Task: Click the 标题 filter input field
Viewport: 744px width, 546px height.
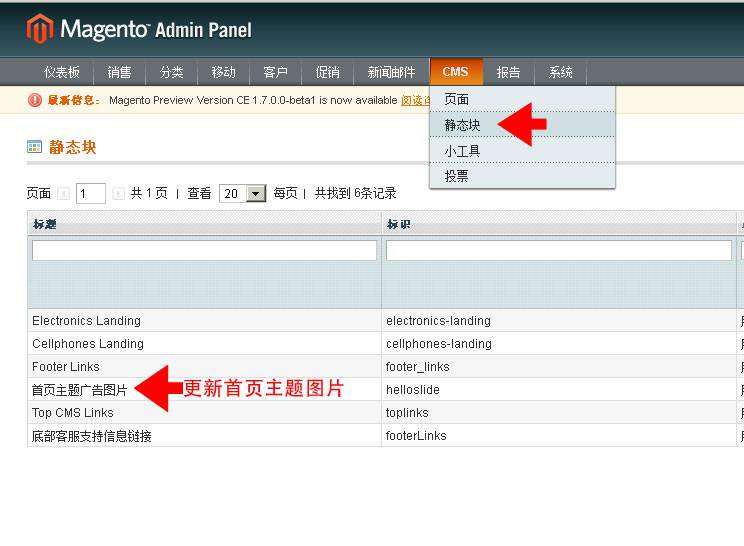Action: [204, 250]
